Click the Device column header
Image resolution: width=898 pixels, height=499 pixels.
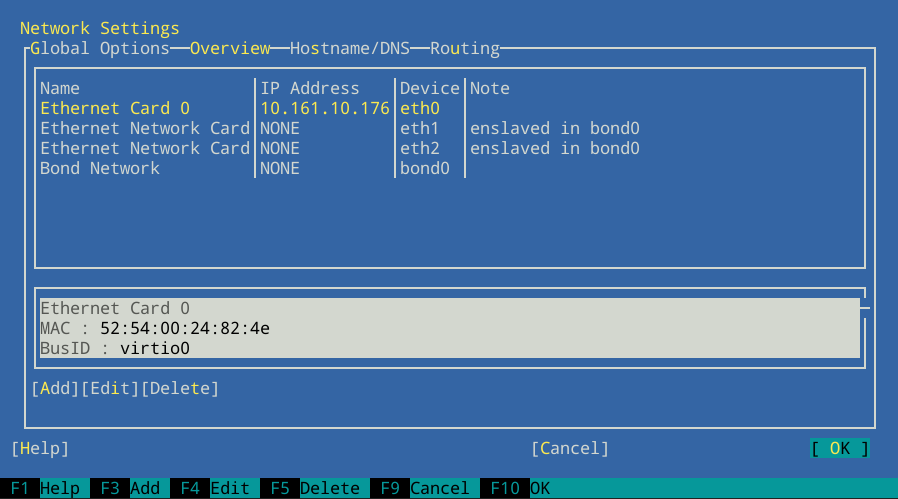(430, 88)
